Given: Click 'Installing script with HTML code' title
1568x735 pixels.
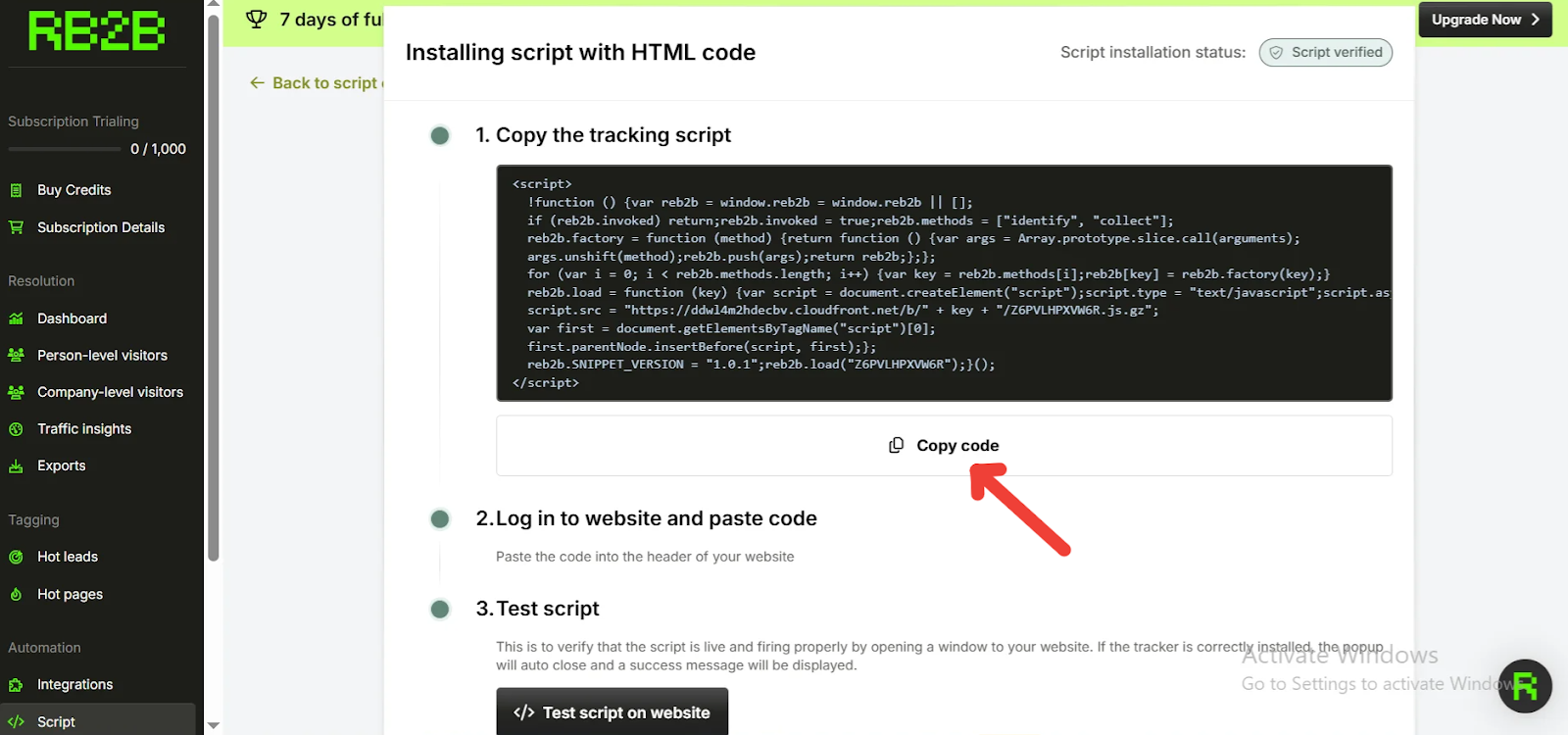Looking at the screenshot, I should [x=580, y=53].
